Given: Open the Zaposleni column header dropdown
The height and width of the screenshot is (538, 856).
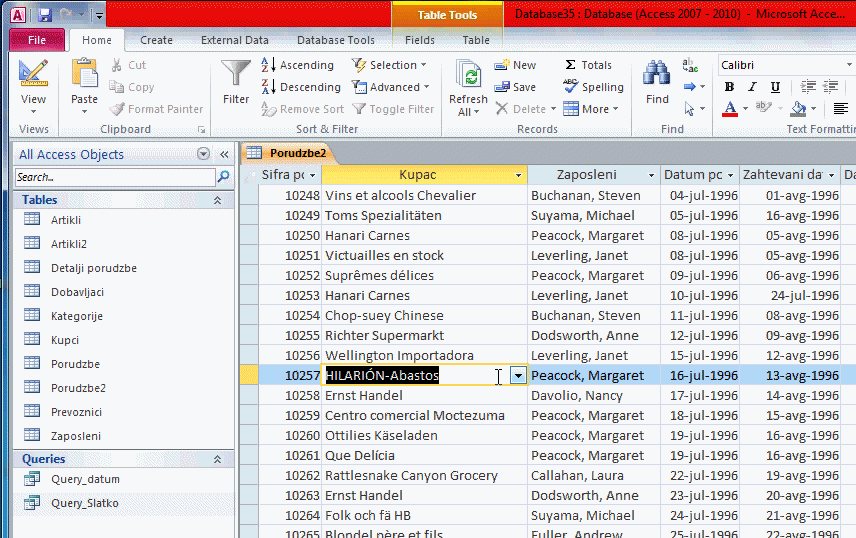Looking at the screenshot, I should (x=651, y=175).
